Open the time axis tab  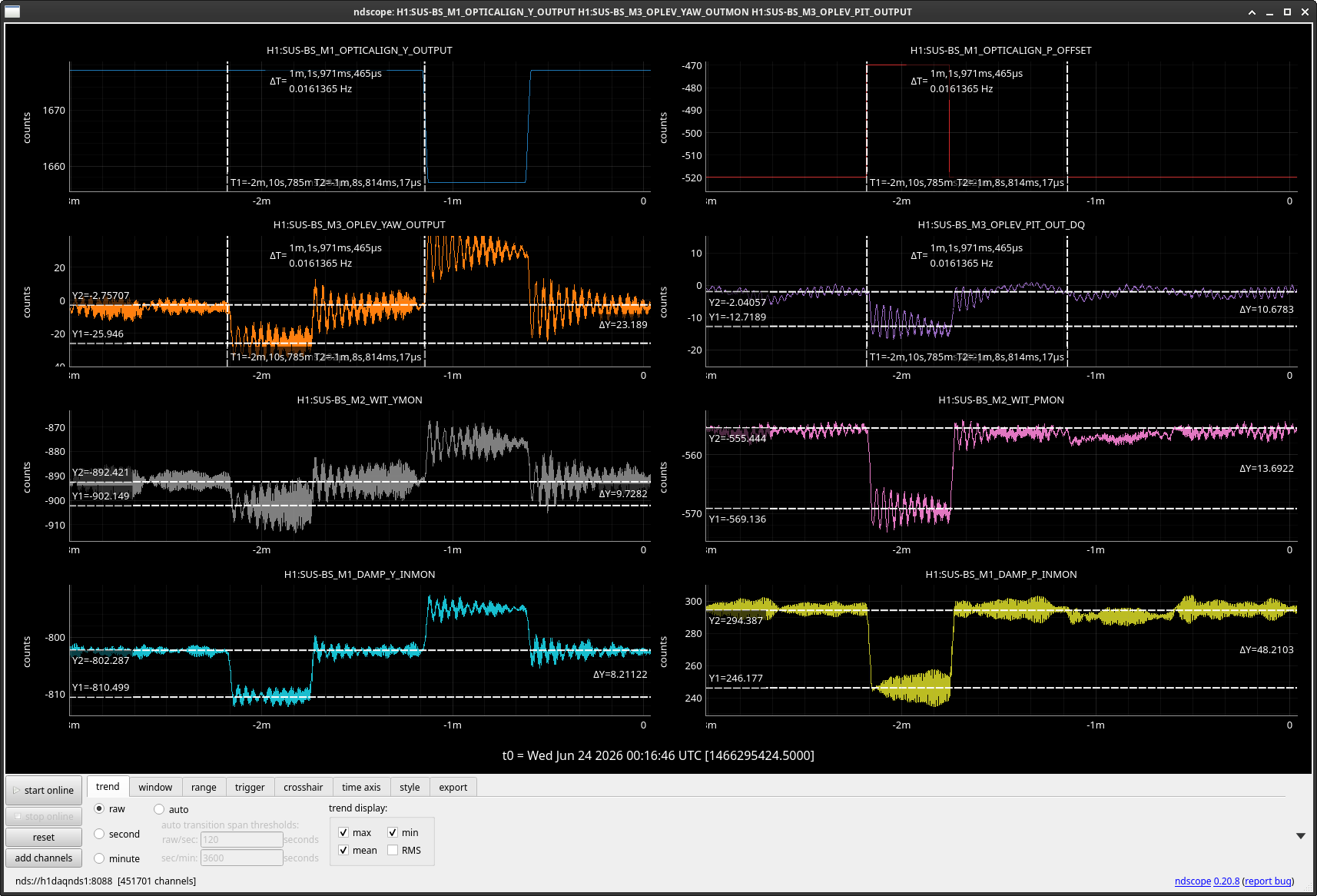(361, 787)
